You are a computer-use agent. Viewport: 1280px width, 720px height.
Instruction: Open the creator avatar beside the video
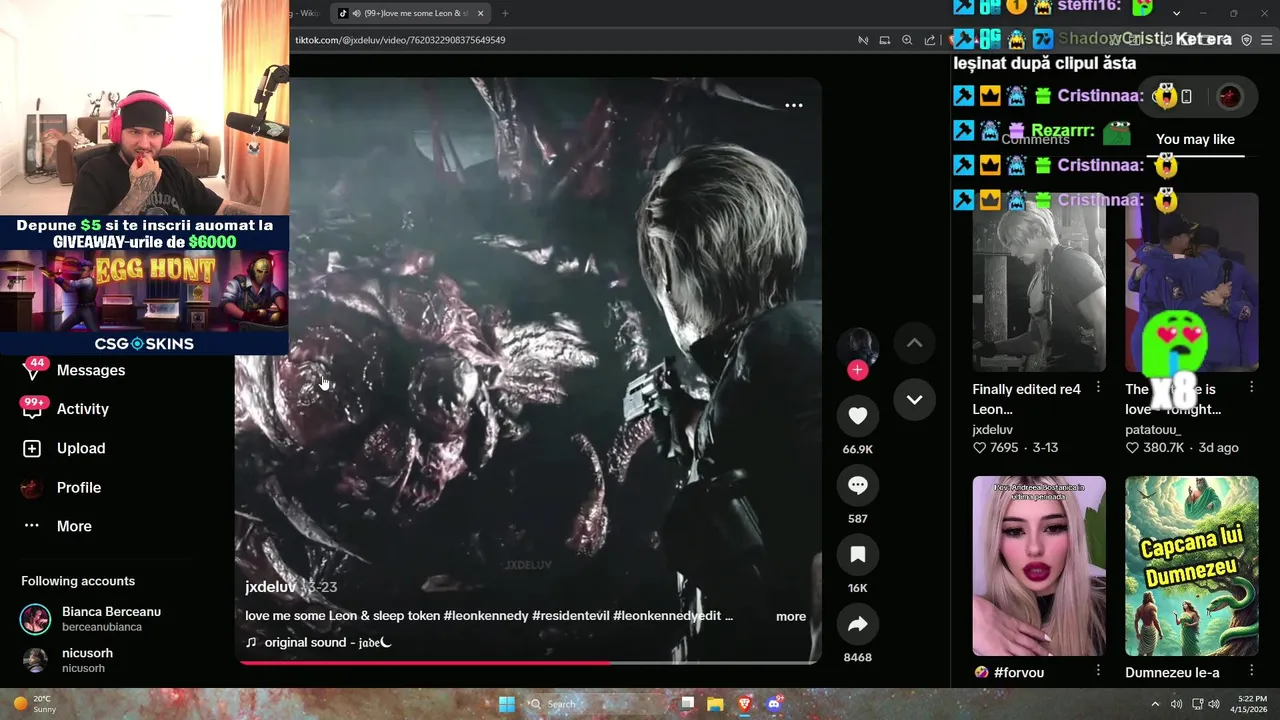pyautogui.click(x=857, y=347)
